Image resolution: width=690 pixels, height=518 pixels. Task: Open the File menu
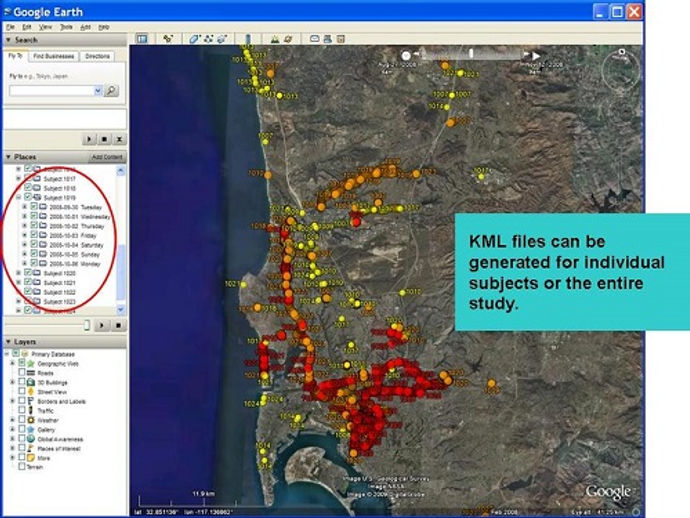coord(10,27)
